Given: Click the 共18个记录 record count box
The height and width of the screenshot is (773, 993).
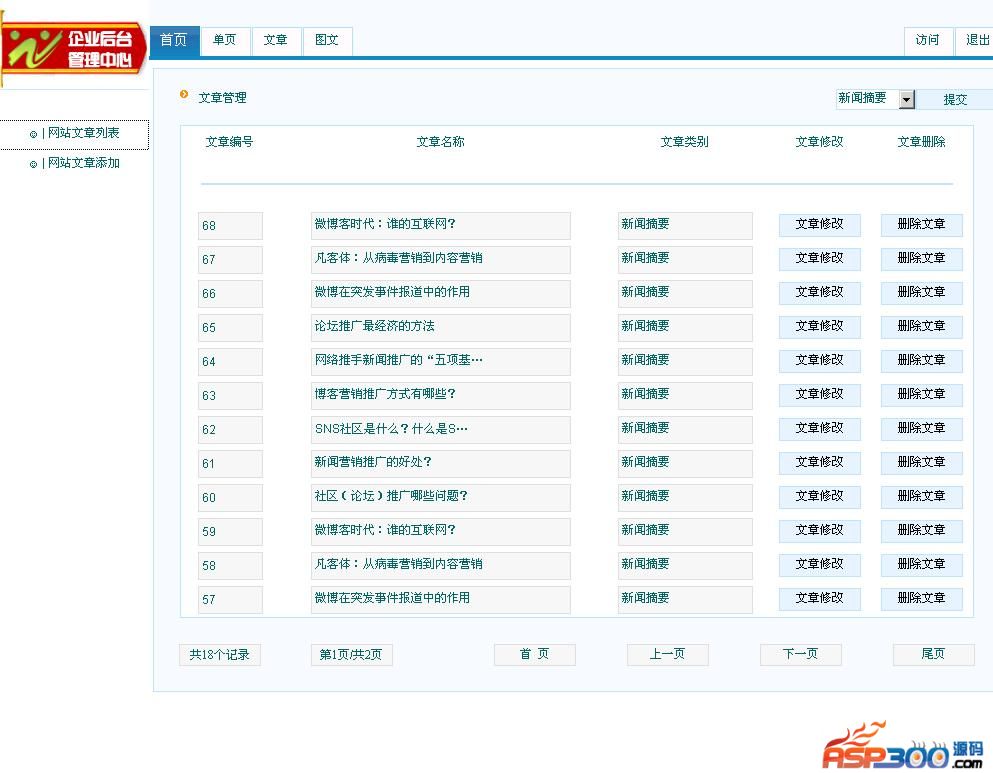Looking at the screenshot, I should point(220,655).
